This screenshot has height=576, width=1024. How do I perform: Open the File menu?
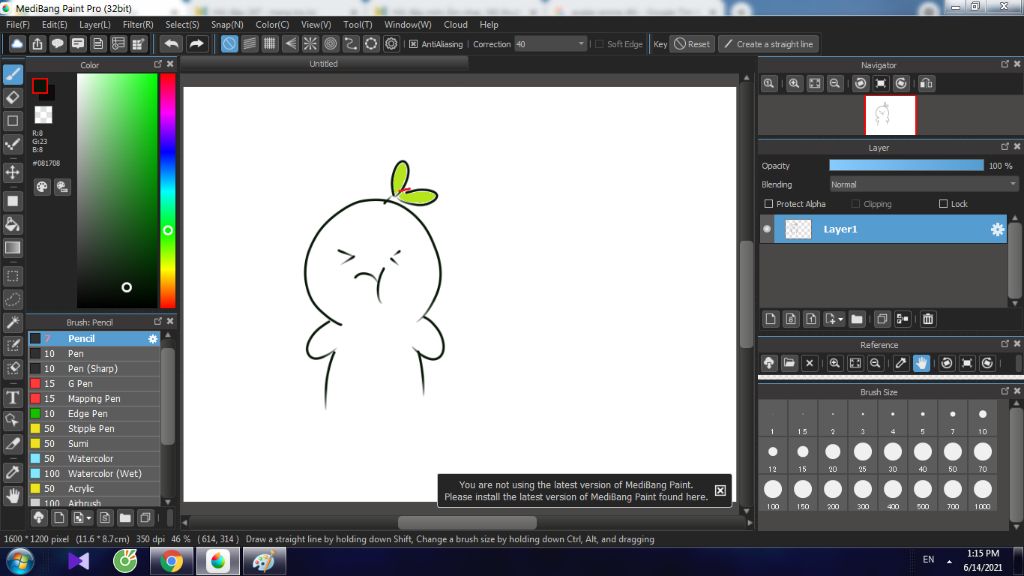tap(18, 24)
